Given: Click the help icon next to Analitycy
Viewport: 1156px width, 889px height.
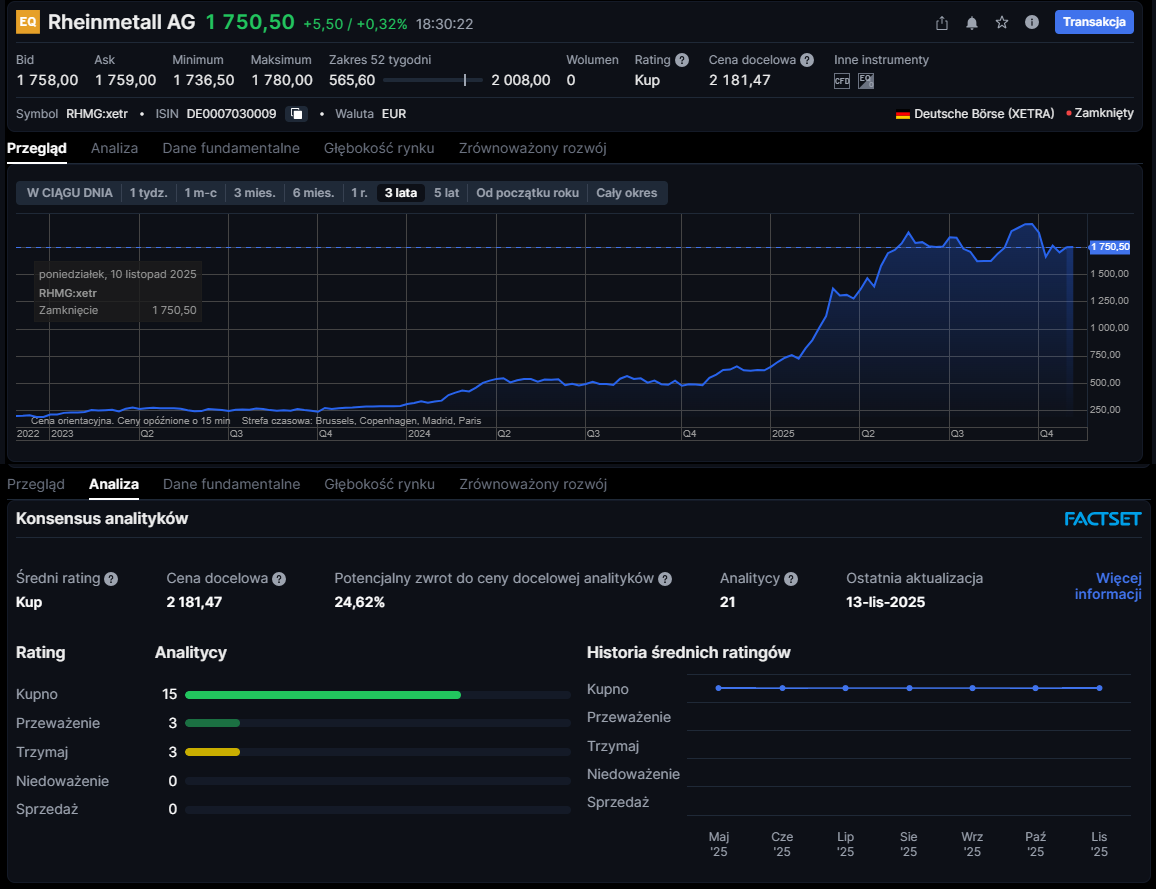Looking at the screenshot, I should coord(791,579).
